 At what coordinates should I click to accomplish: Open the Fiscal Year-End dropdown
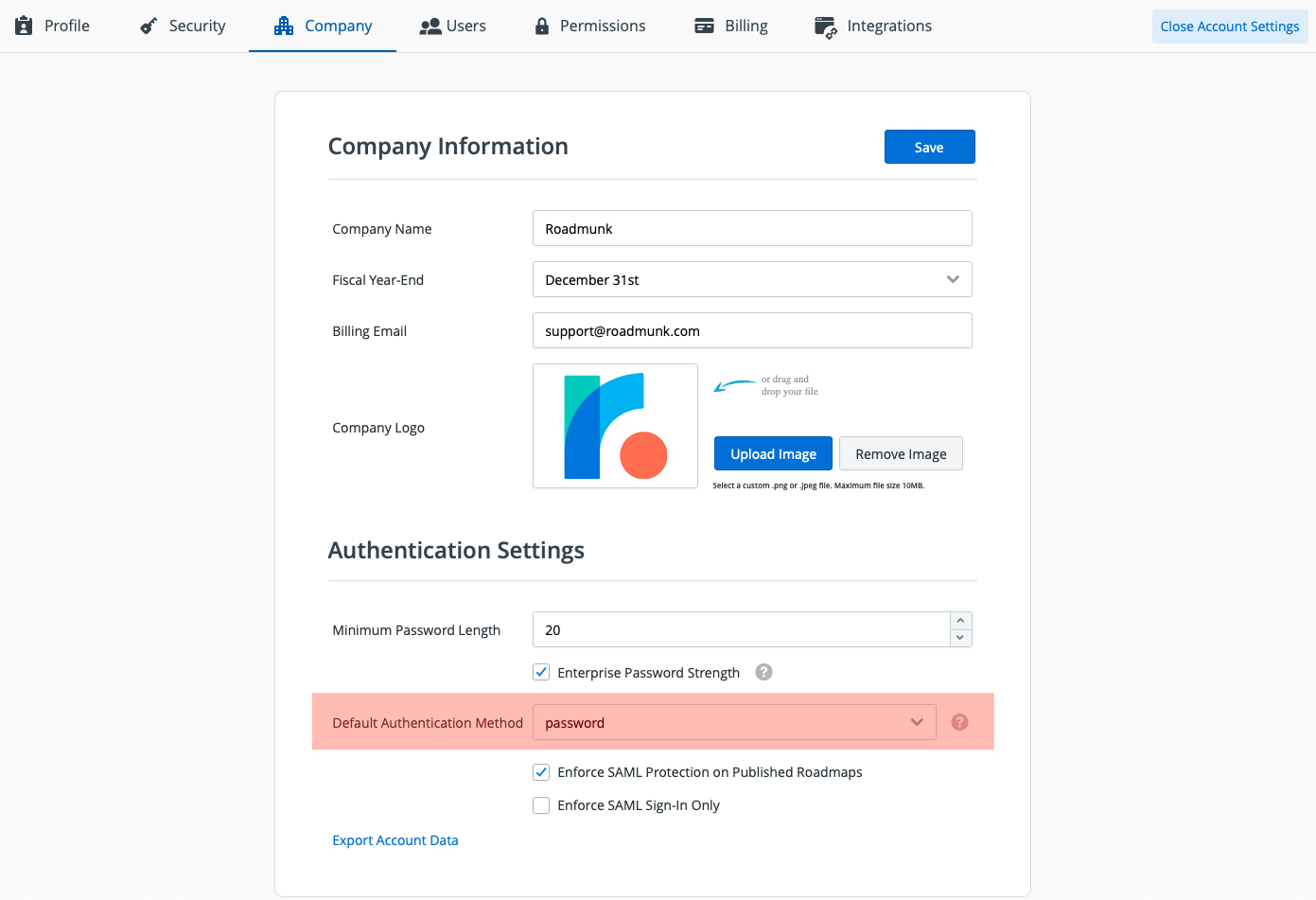click(x=752, y=279)
